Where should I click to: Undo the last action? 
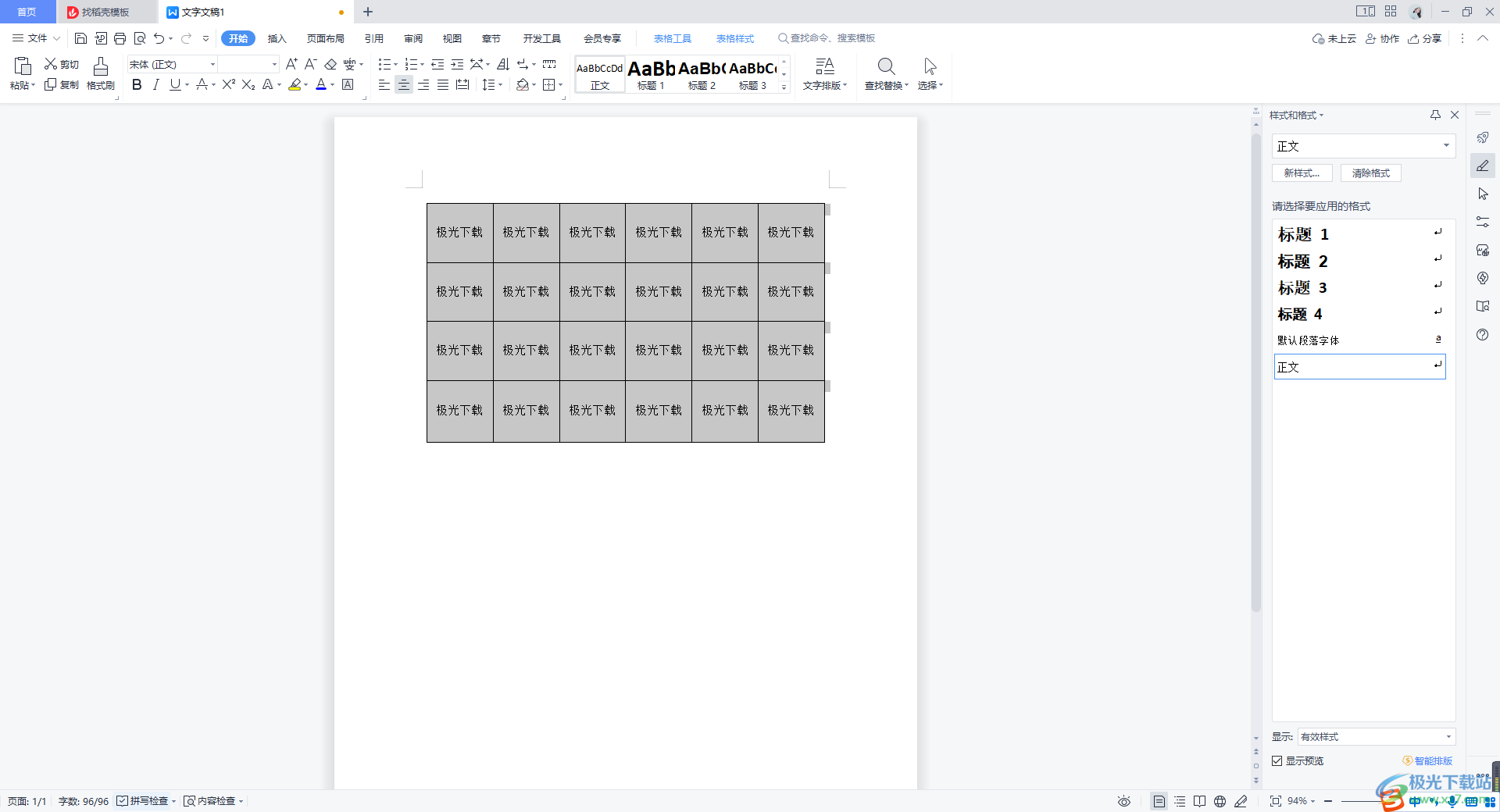point(159,38)
